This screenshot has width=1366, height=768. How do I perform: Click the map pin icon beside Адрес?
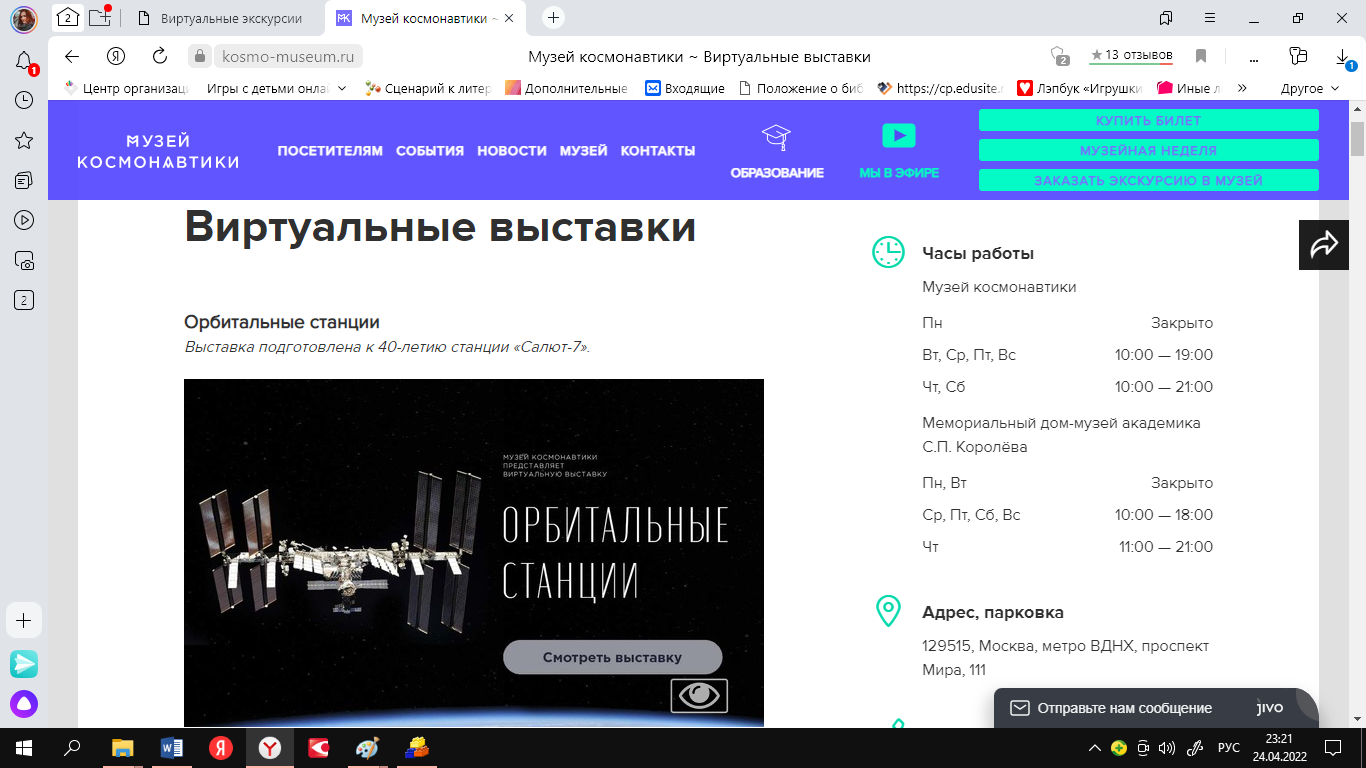[887, 611]
